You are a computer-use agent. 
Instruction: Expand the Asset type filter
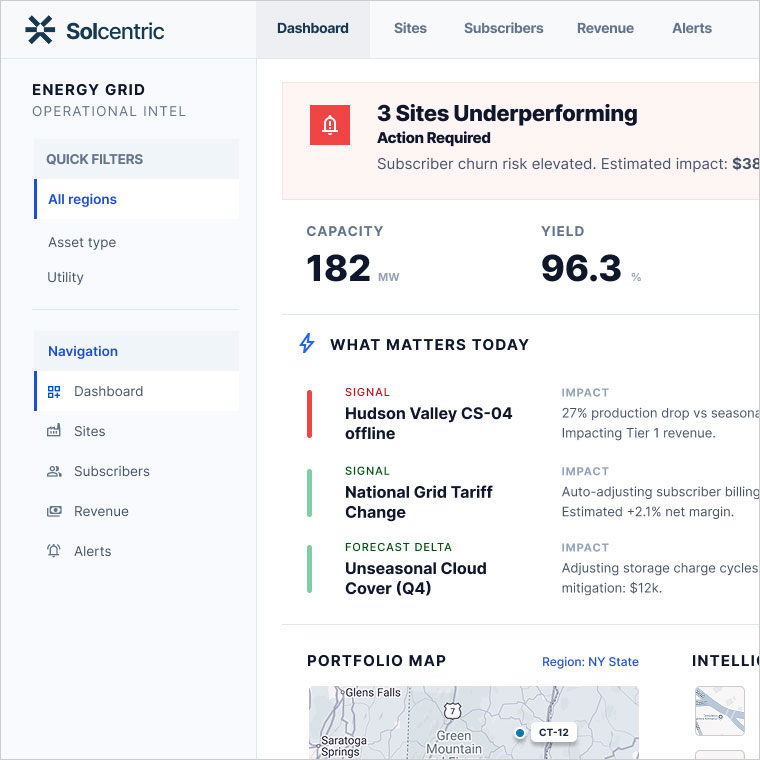(82, 243)
